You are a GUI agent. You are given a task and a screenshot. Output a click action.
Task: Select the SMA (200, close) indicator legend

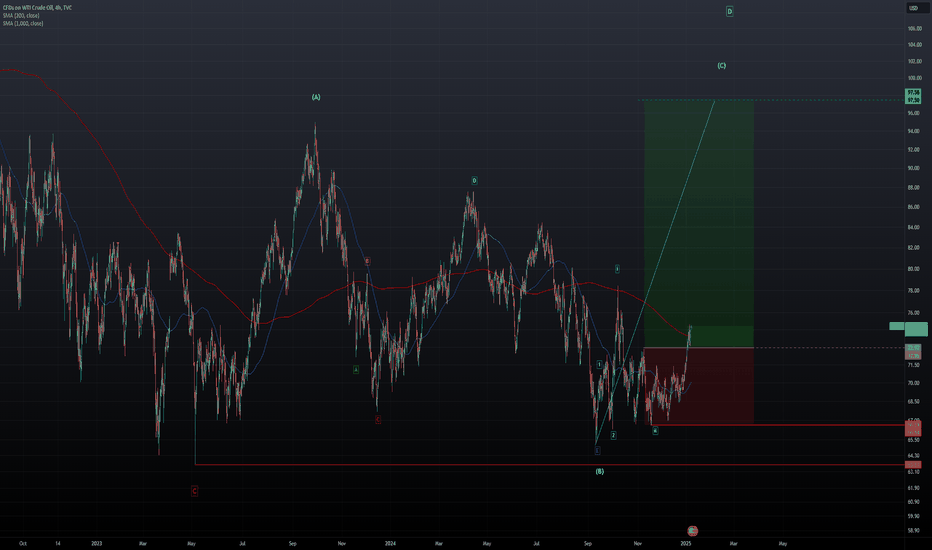point(21,15)
